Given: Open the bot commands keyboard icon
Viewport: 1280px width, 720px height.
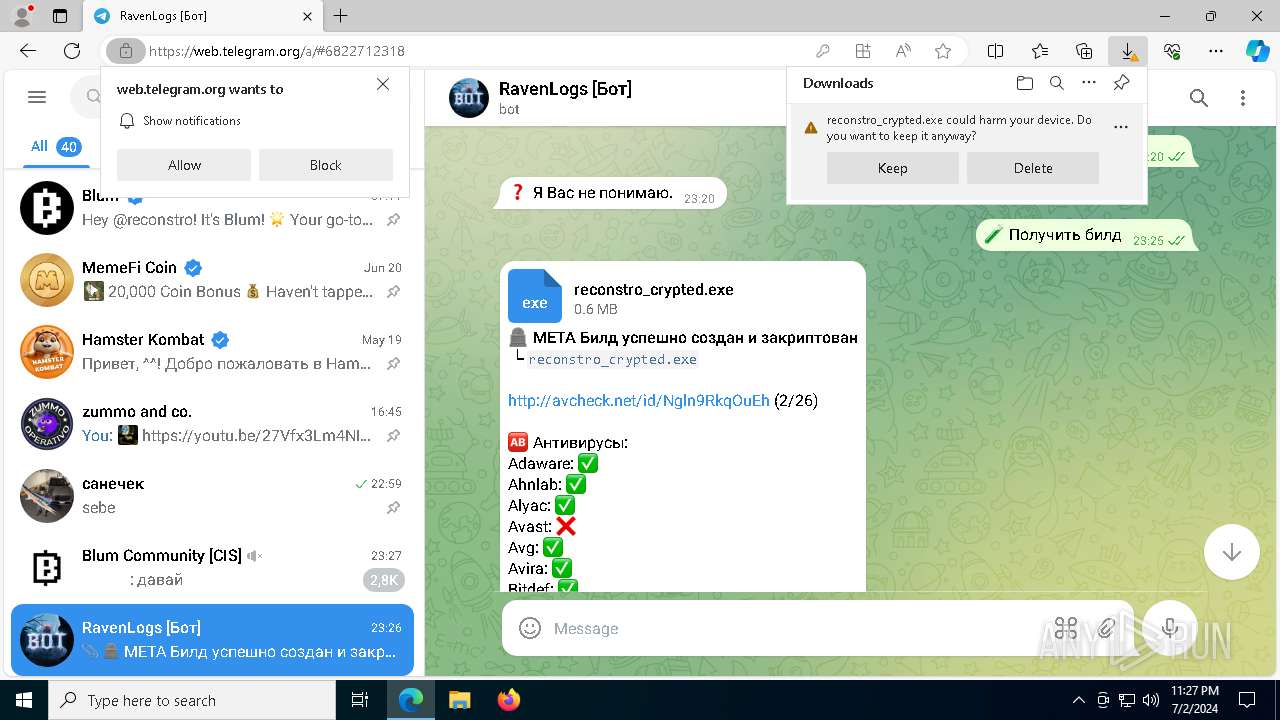Looking at the screenshot, I should pos(1066,628).
